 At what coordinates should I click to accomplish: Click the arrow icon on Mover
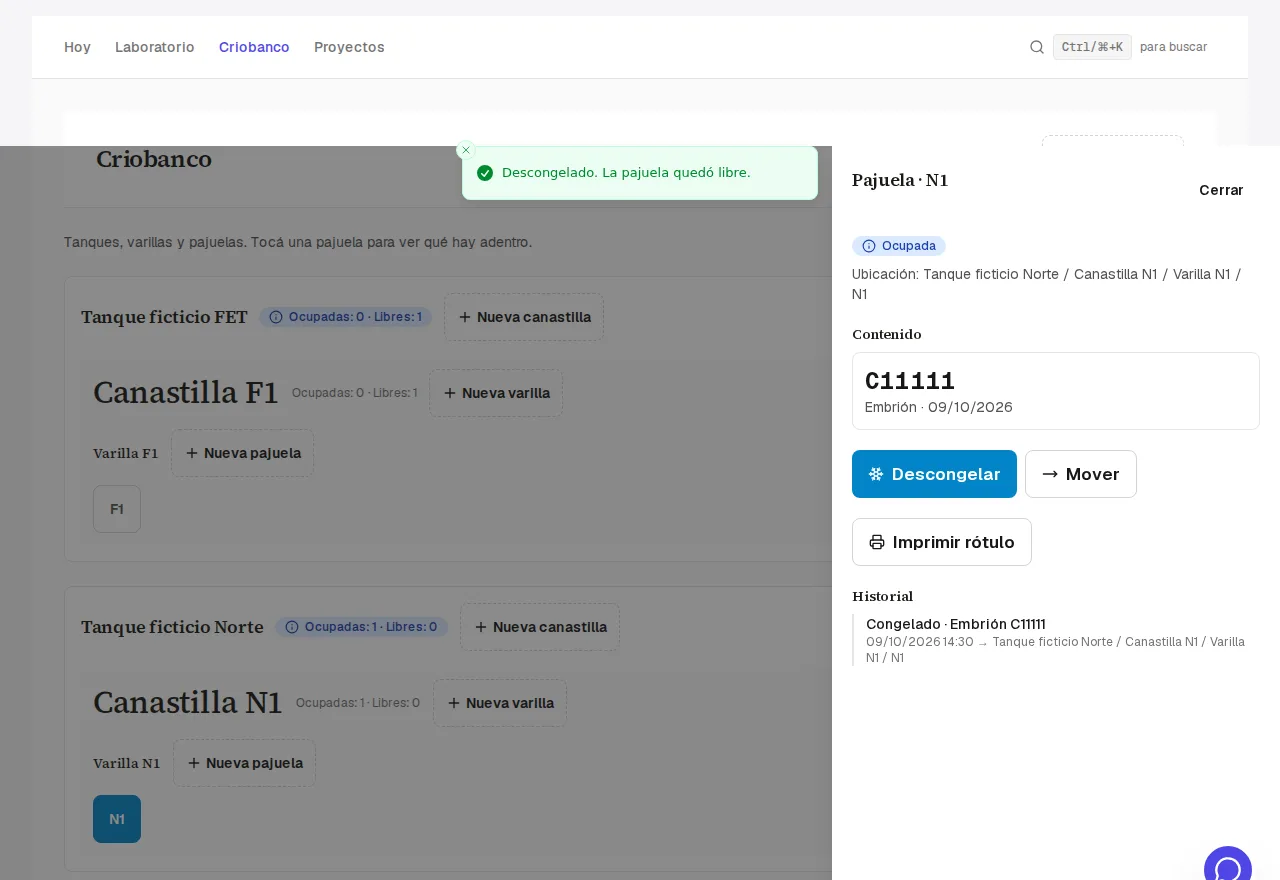pyautogui.click(x=1050, y=474)
